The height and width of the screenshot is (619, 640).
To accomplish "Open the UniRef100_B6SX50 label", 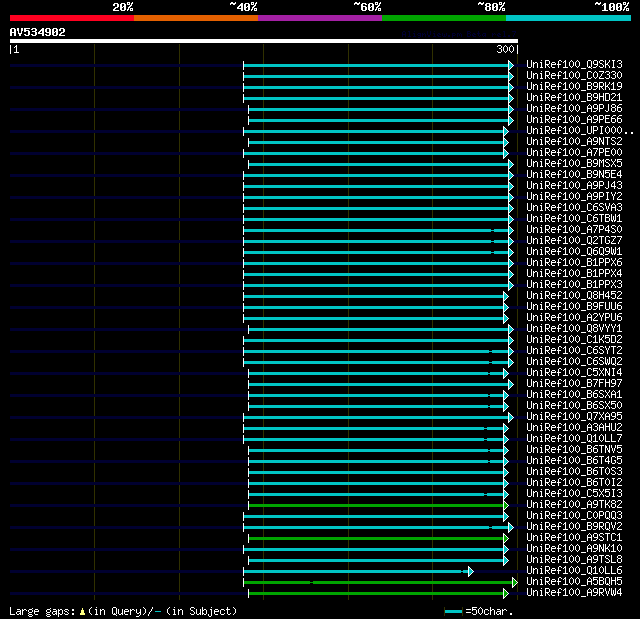I will tap(574, 406).
